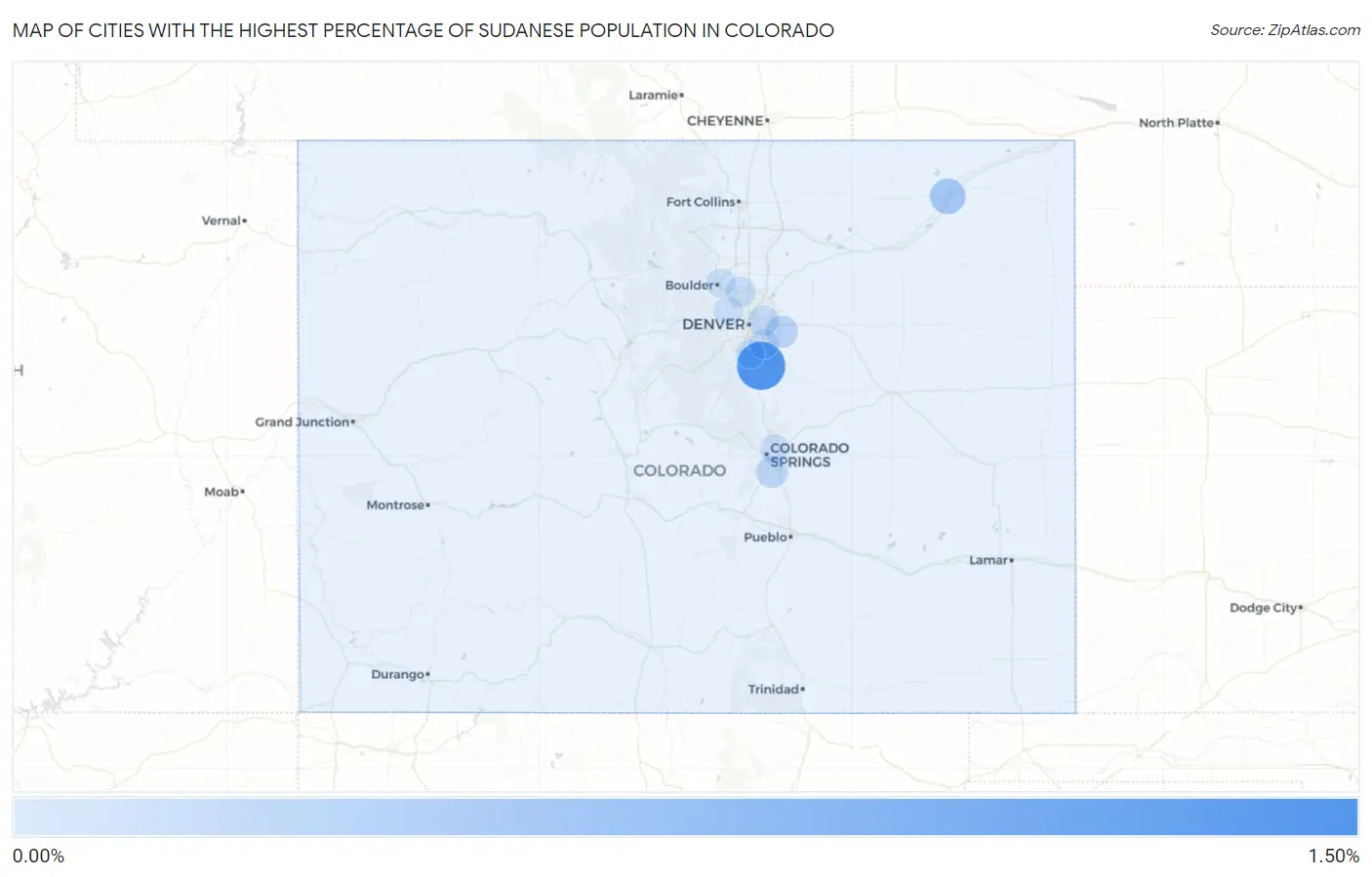Image resolution: width=1372 pixels, height=877 pixels.
Task: Click the Montrose city label
Action: tap(395, 504)
